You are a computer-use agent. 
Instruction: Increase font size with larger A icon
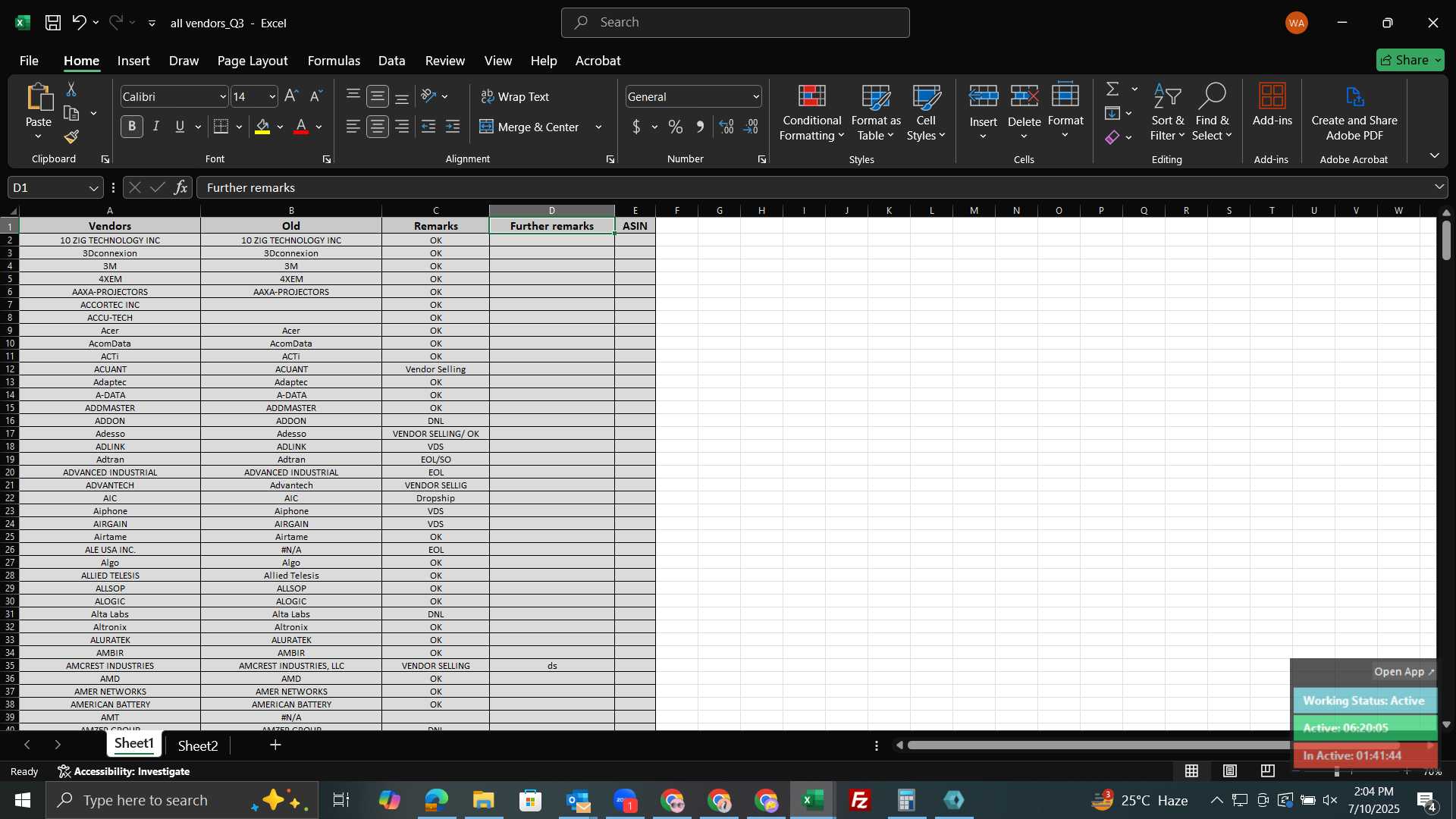tap(291, 96)
